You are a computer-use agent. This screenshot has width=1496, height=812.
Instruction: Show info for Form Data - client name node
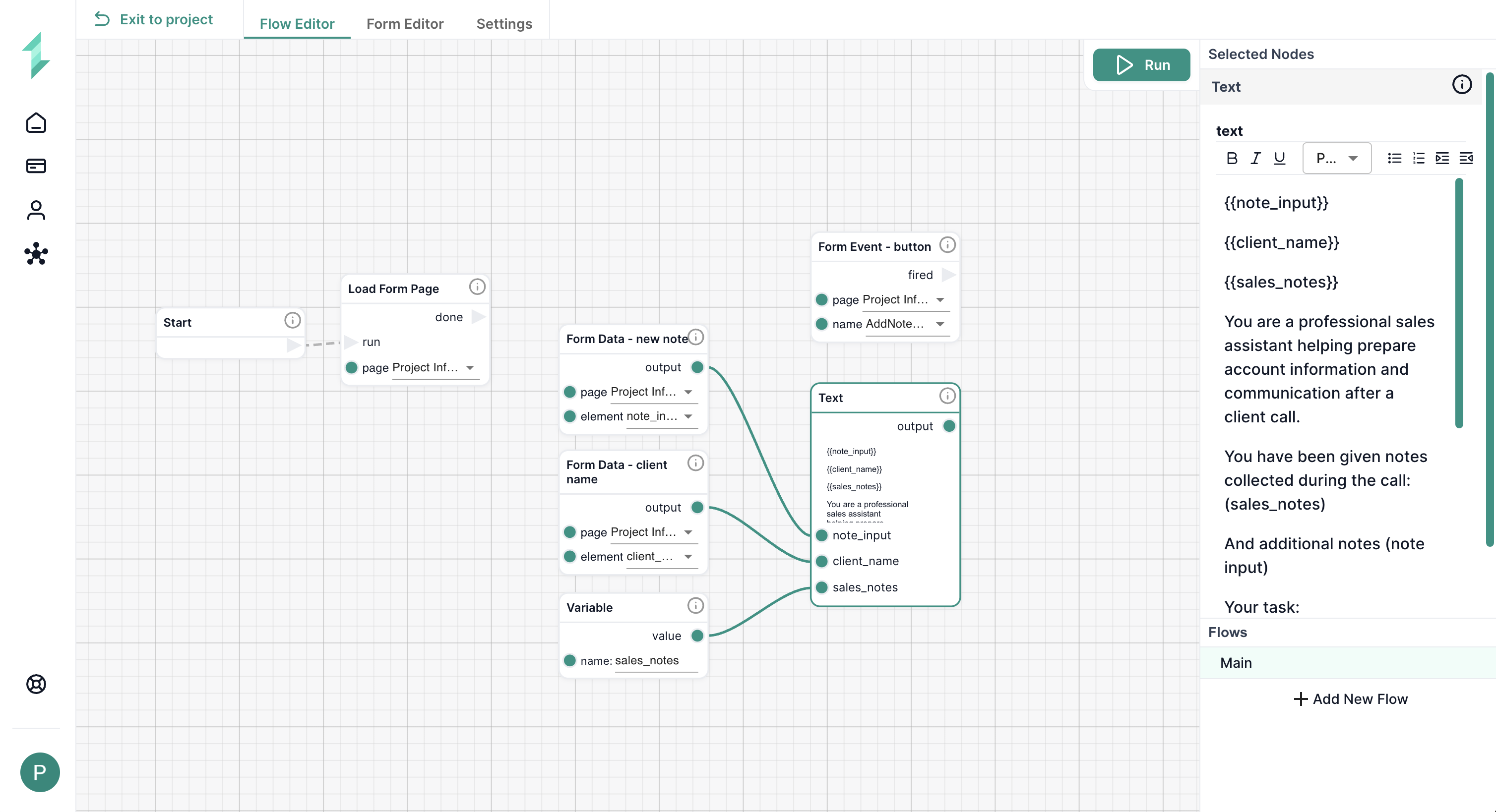696,463
